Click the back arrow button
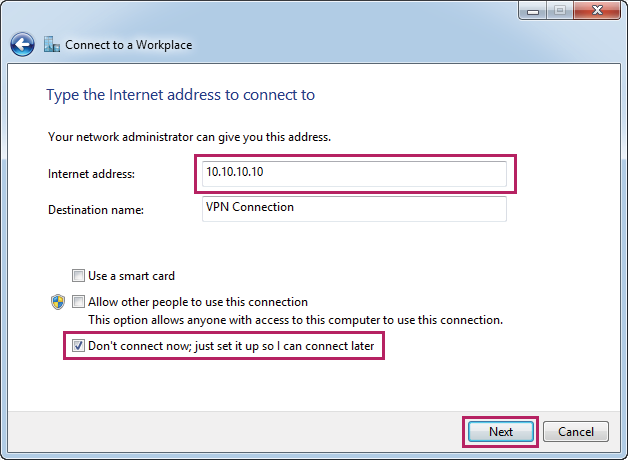The width and height of the screenshot is (628, 460). click(22, 45)
